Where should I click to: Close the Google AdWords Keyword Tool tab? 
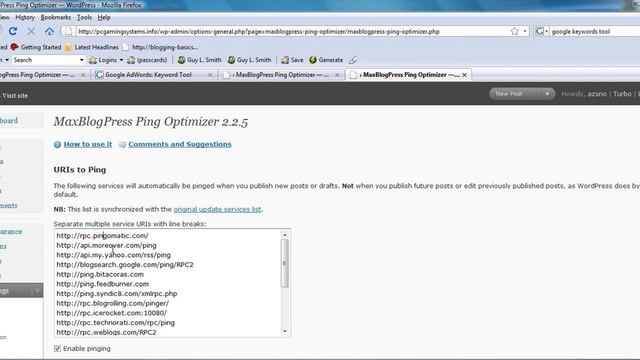pos(210,75)
